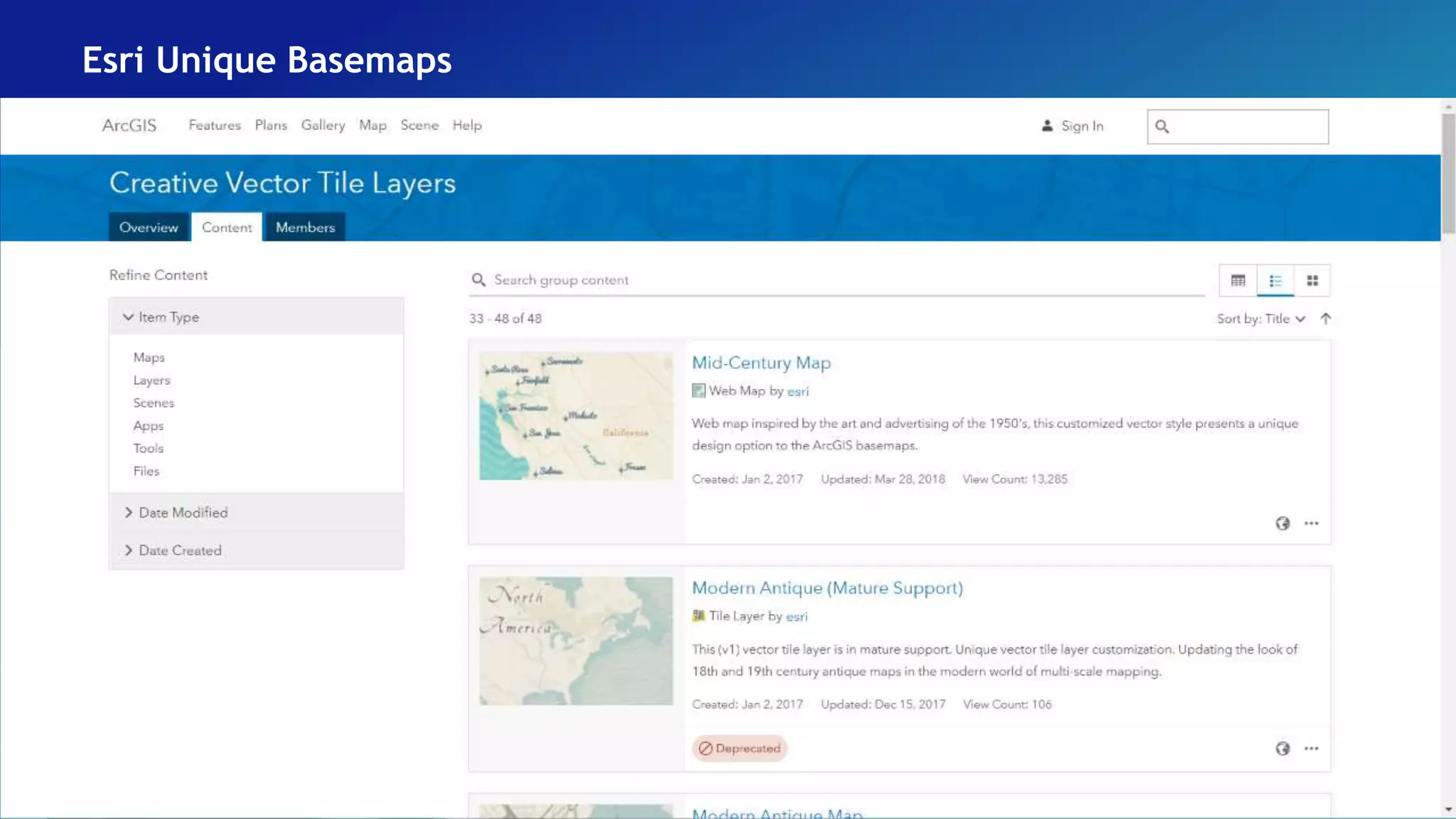Click the page vertical scrollbar thumb

tap(1448, 173)
